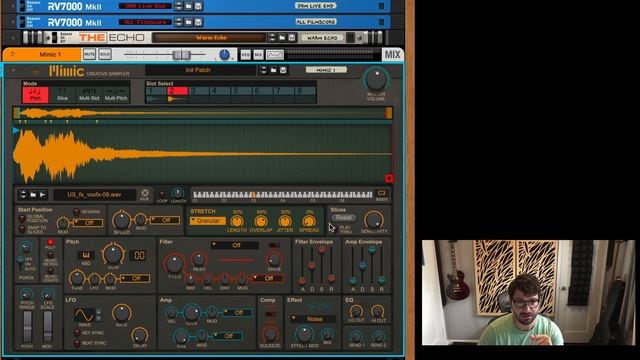Open Amp pan mod source dropdown

[227, 336]
